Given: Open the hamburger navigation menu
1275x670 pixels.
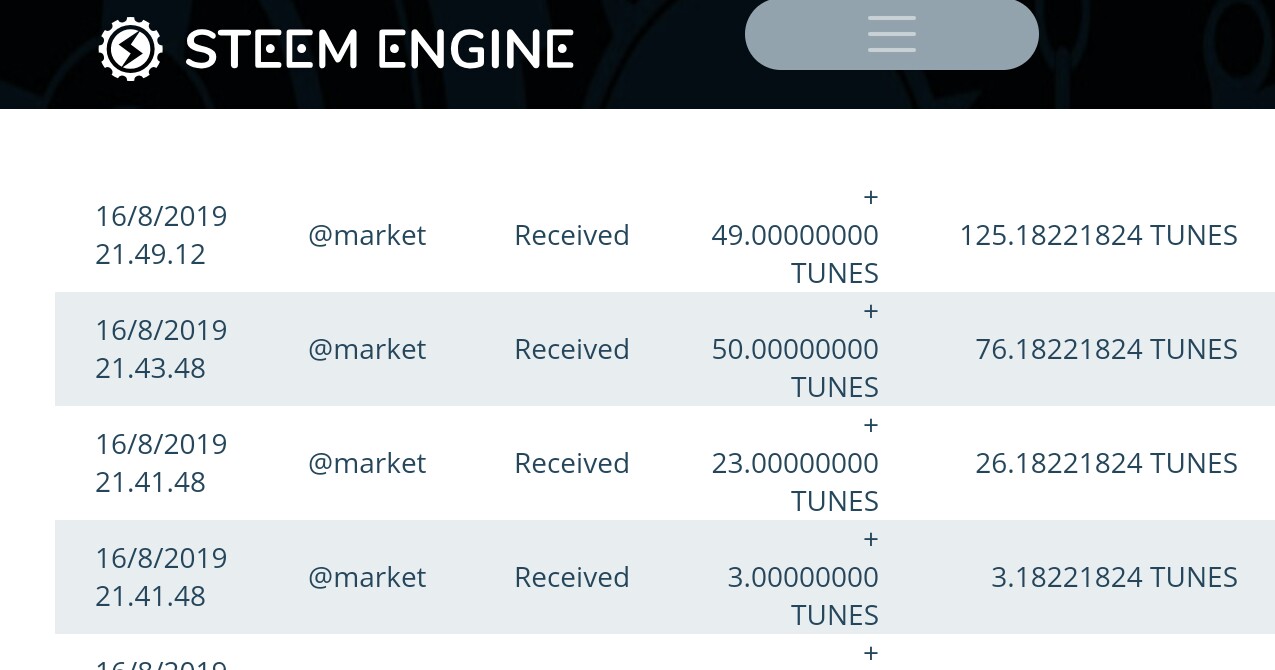Looking at the screenshot, I should [x=892, y=34].
